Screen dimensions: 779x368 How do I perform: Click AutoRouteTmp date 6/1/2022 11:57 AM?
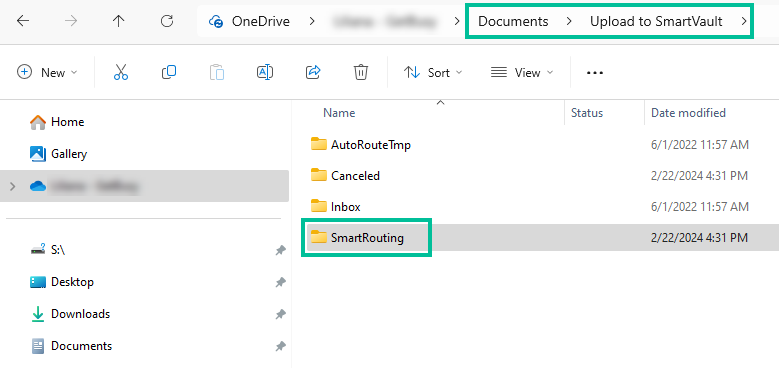tap(700, 145)
